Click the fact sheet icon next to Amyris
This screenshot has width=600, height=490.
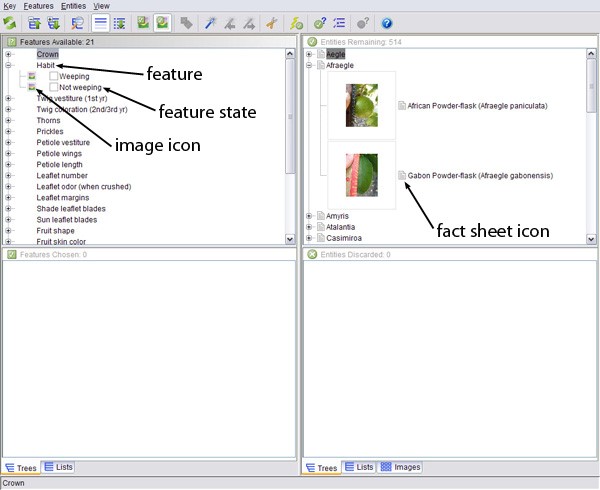tap(321, 215)
